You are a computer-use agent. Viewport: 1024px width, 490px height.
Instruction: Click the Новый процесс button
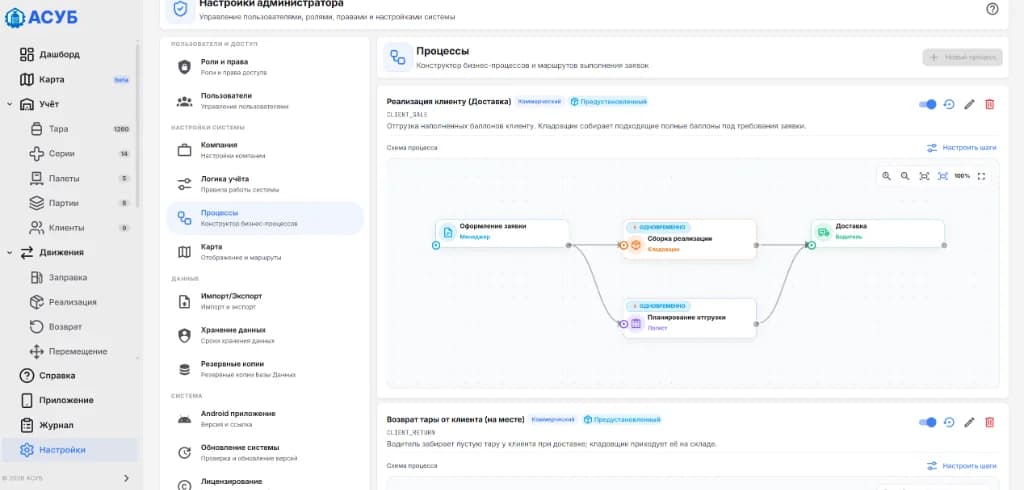point(962,57)
